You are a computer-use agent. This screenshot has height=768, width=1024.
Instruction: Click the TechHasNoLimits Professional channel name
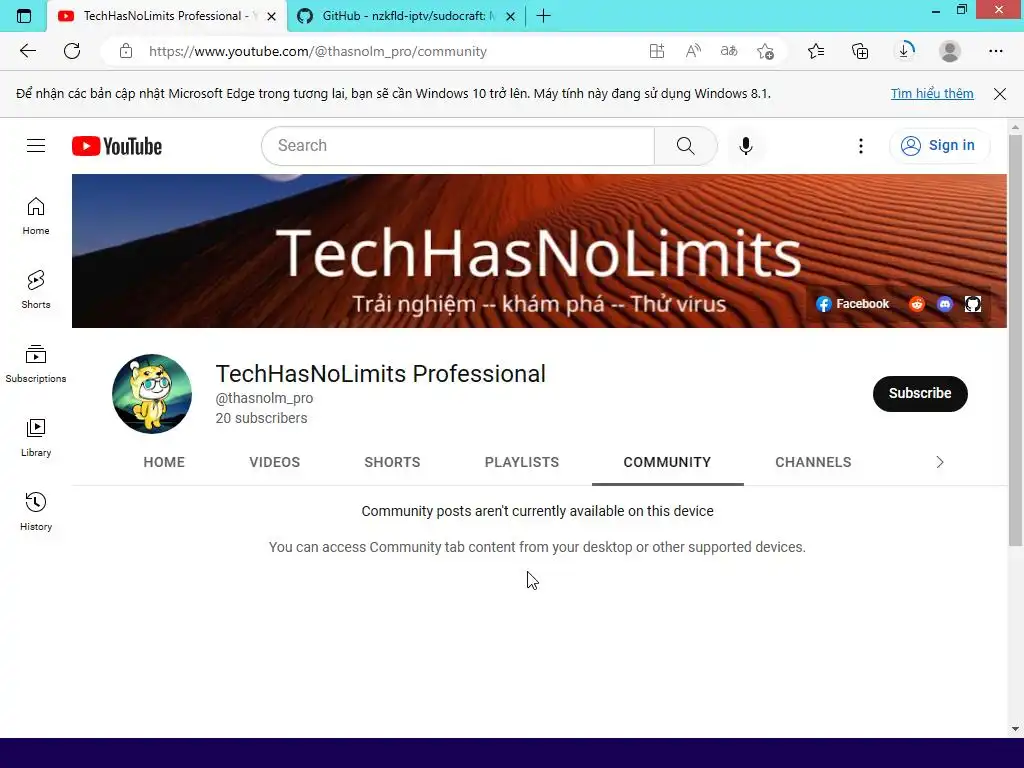coord(380,374)
